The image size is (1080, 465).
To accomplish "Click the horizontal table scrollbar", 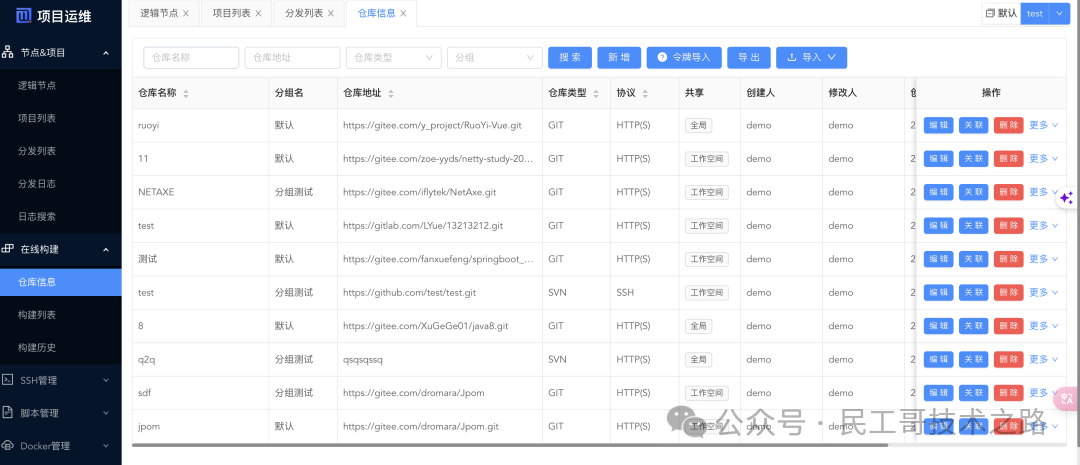I will (510, 445).
